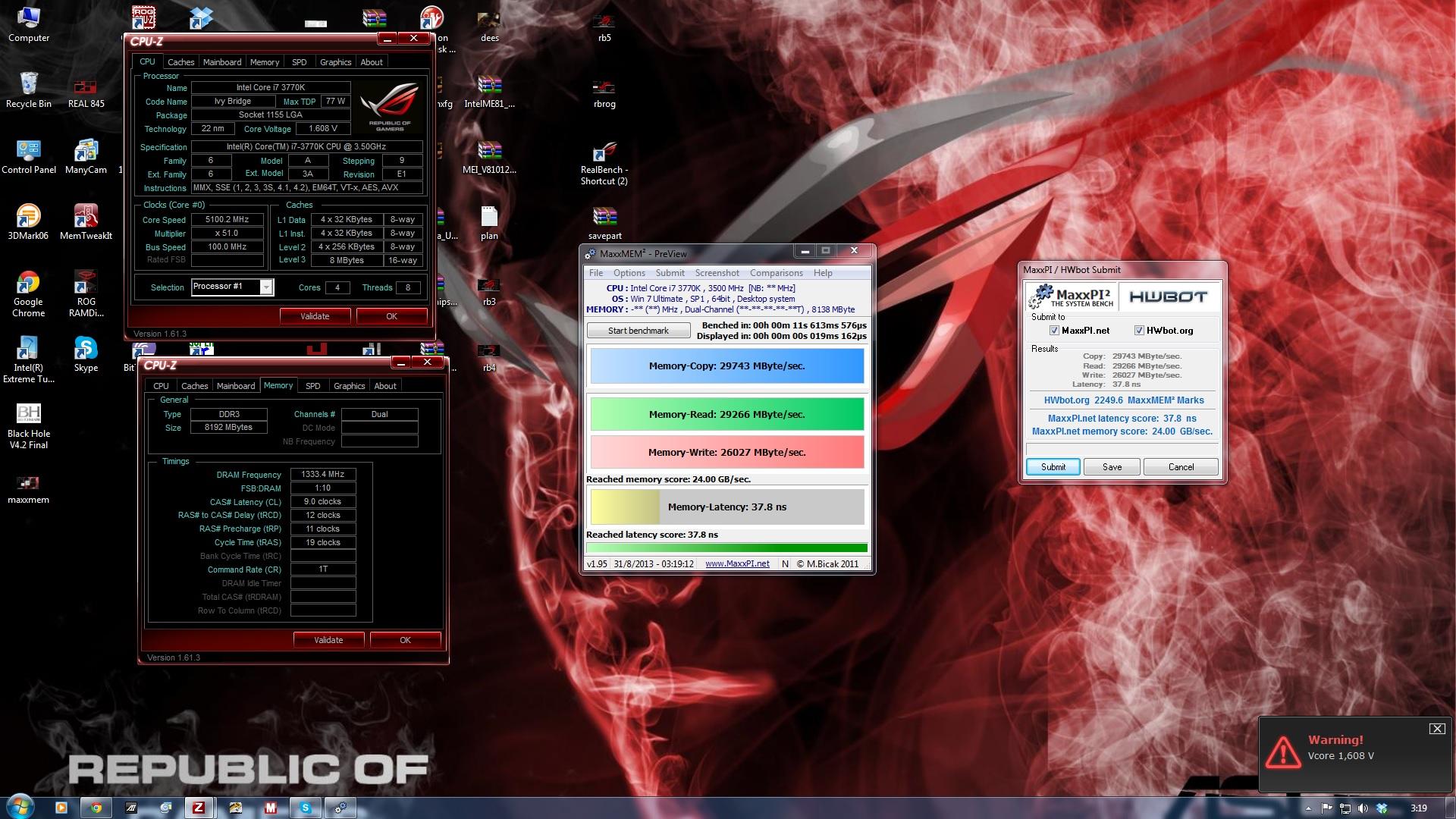Show hidden tray icons arrow
Viewport: 1456px width, 819px height.
[x=1307, y=808]
